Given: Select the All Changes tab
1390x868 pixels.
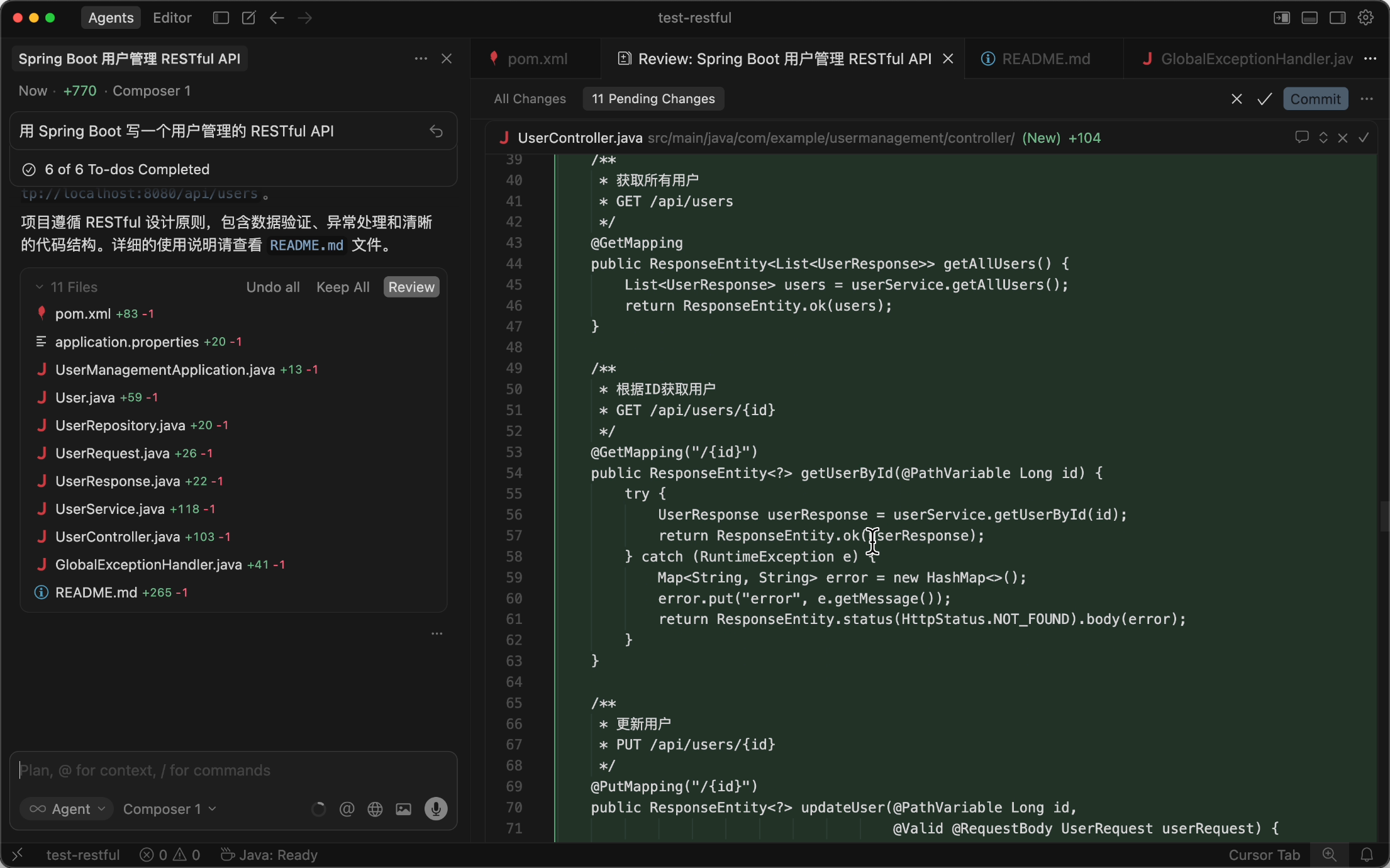Looking at the screenshot, I should pos(530,99).
